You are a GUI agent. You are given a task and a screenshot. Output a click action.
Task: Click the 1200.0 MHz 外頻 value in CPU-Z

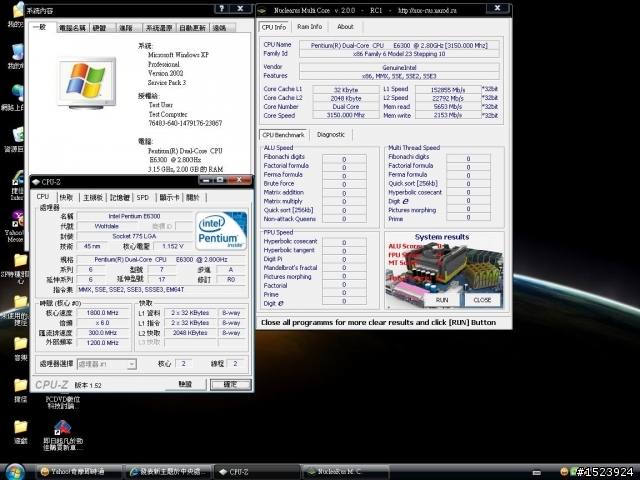click(102, 343)
